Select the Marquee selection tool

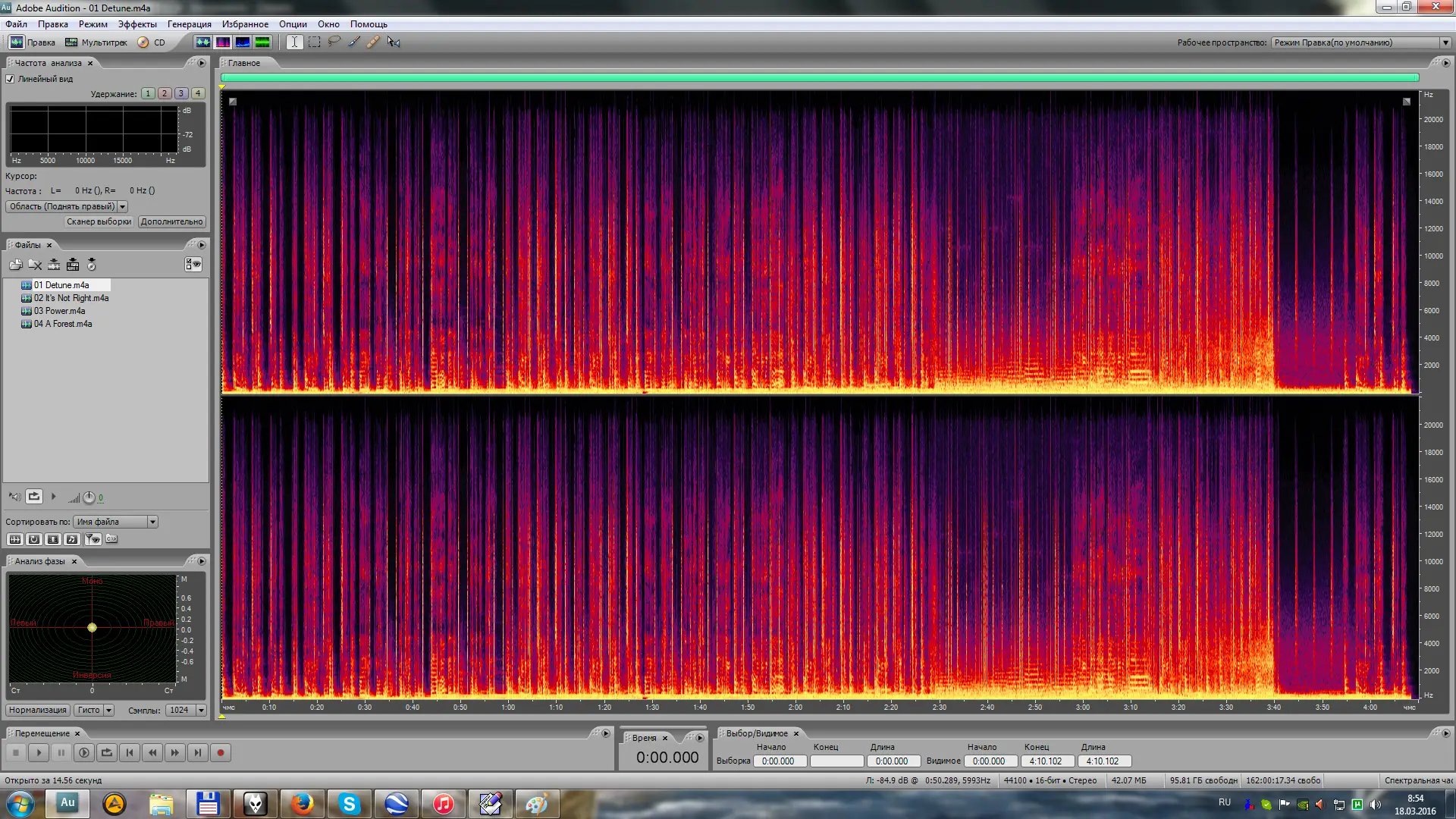click(314, 42)
